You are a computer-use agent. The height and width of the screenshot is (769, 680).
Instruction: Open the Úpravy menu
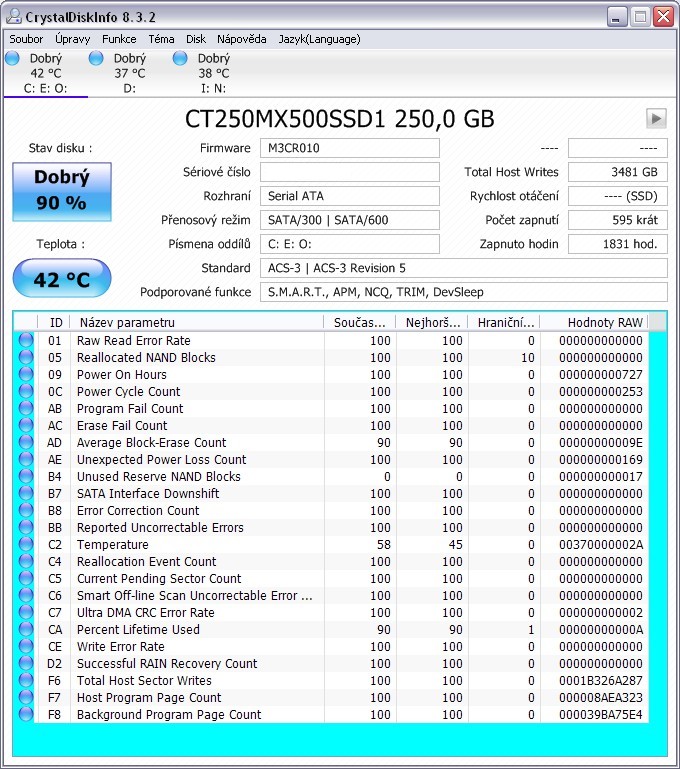click(x=73, y=39)
